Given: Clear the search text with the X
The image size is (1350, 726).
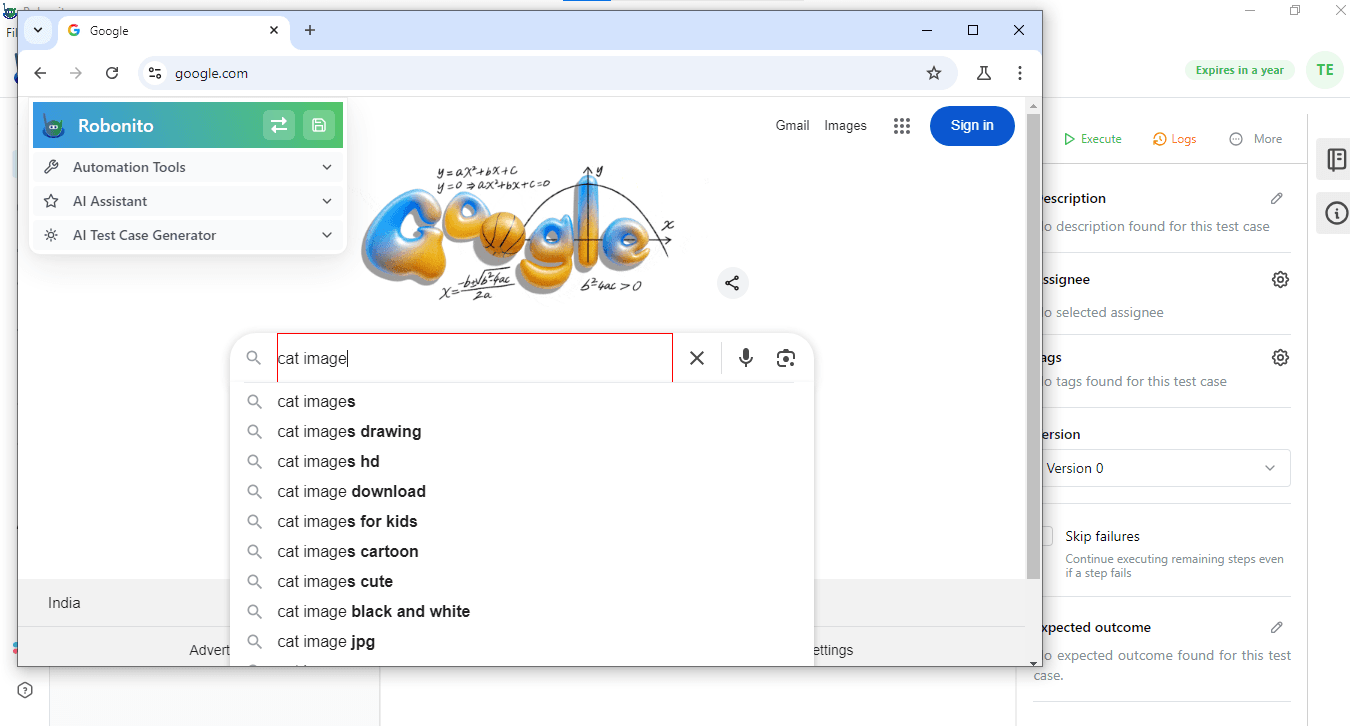Looking at the screenshot, I should click(697, 358).
